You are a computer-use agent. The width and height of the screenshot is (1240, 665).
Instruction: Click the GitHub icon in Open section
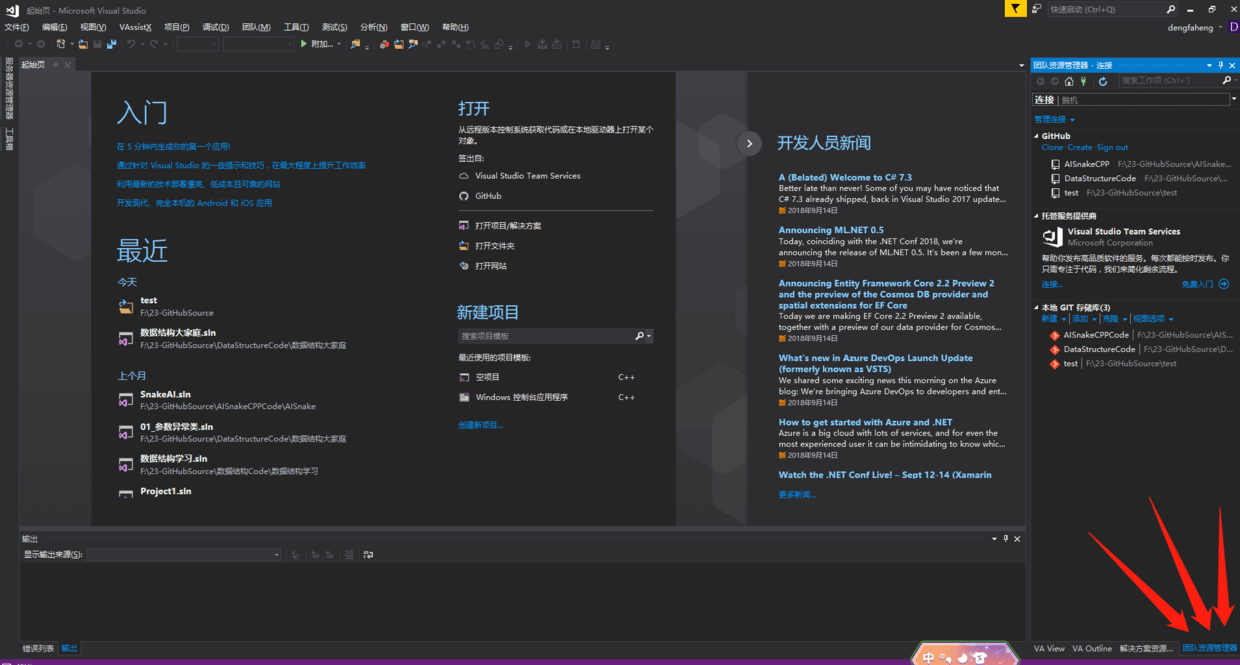point(464,196)
